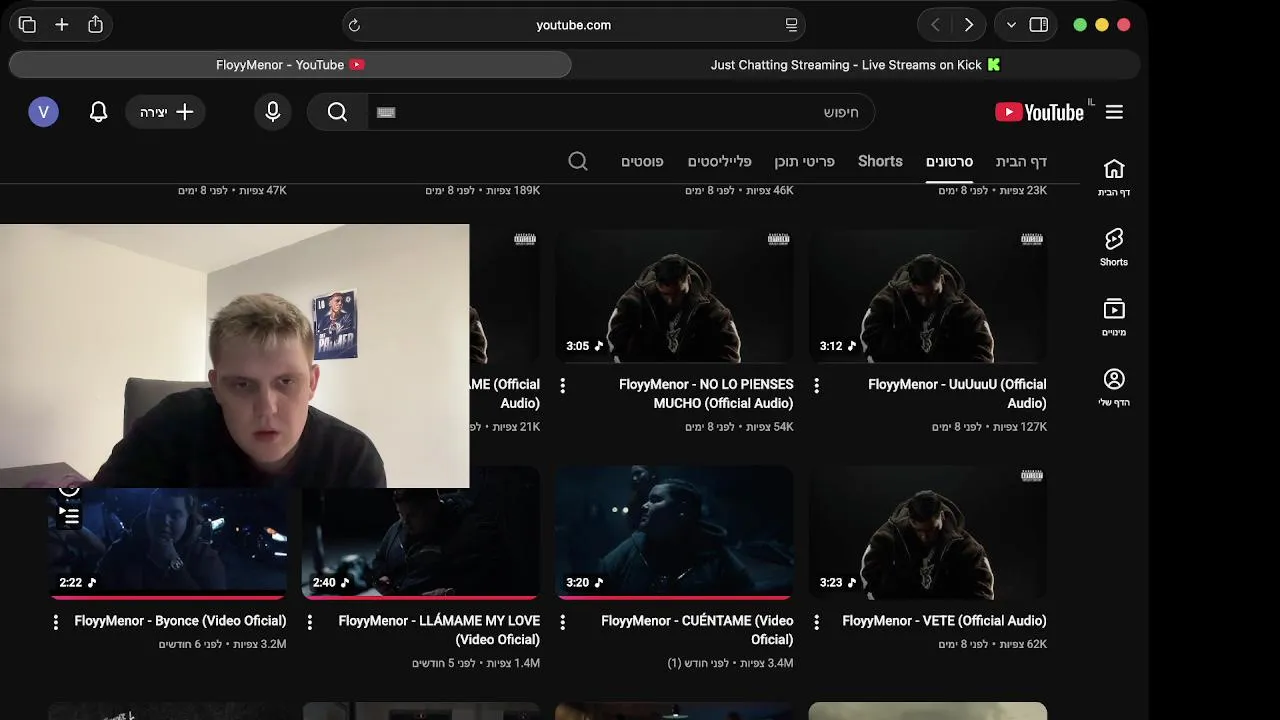
Task: Go to YouTube home via logo
Action: click(x=1040, y=112)
